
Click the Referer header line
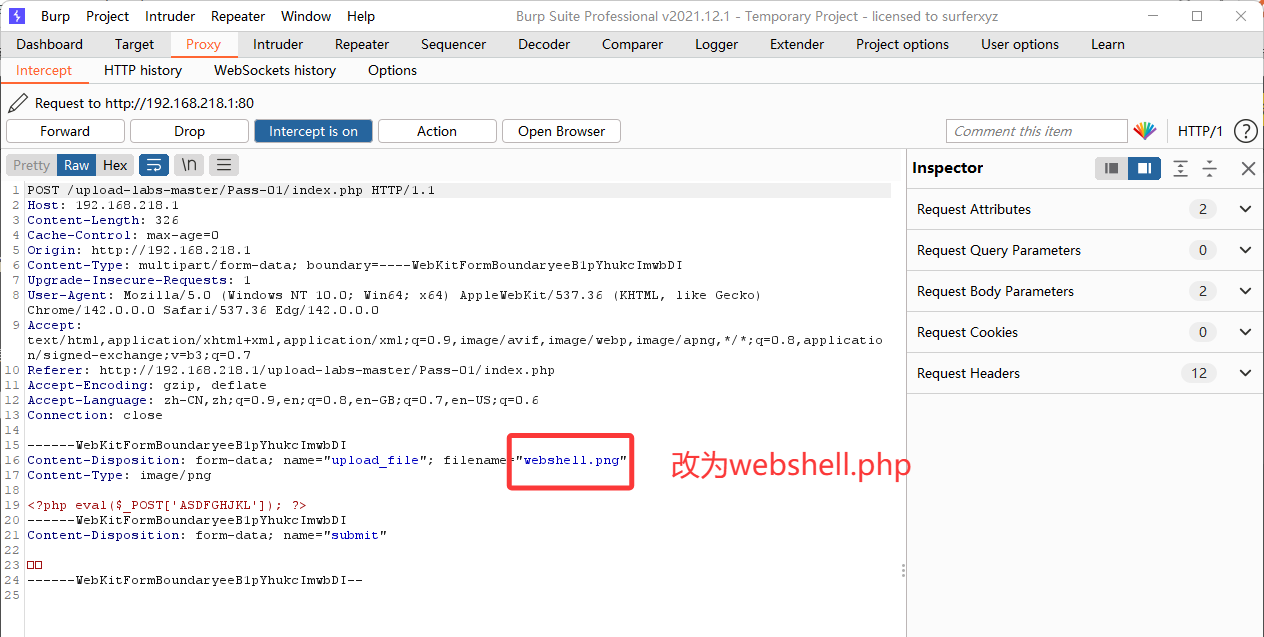click(291, 370)
